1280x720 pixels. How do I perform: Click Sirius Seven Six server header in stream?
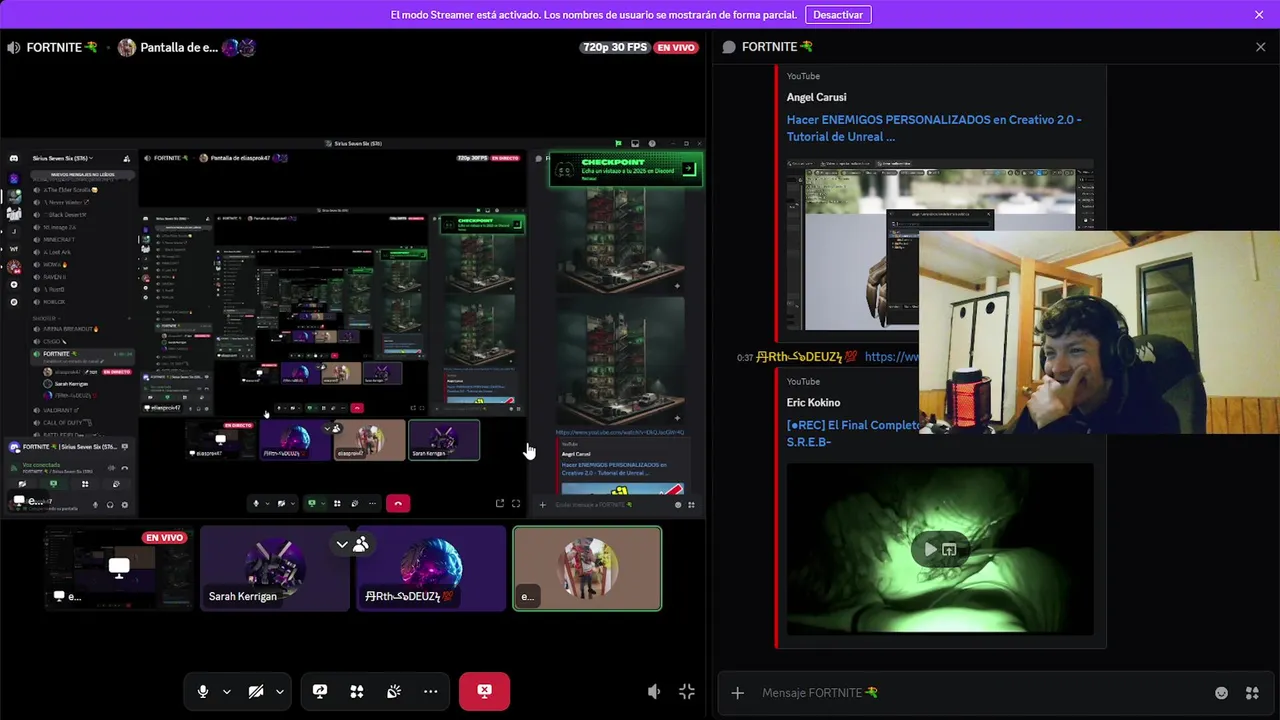coord(62,158)
